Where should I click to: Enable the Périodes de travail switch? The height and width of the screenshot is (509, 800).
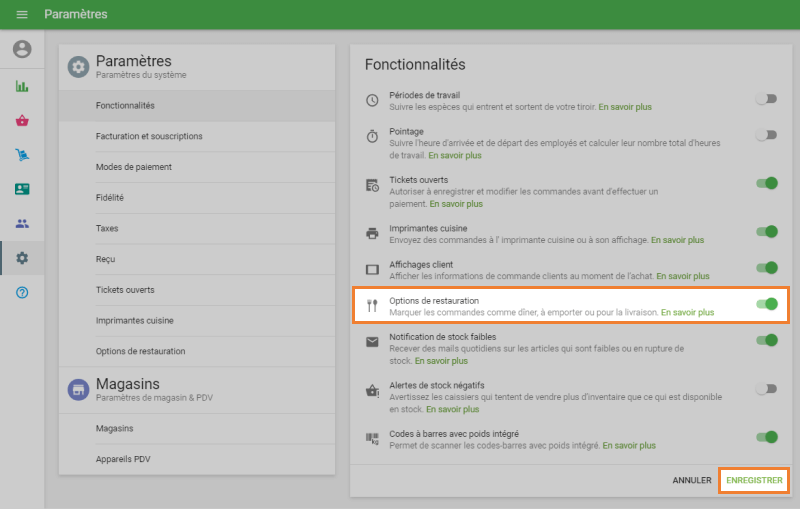coord(766,99)
